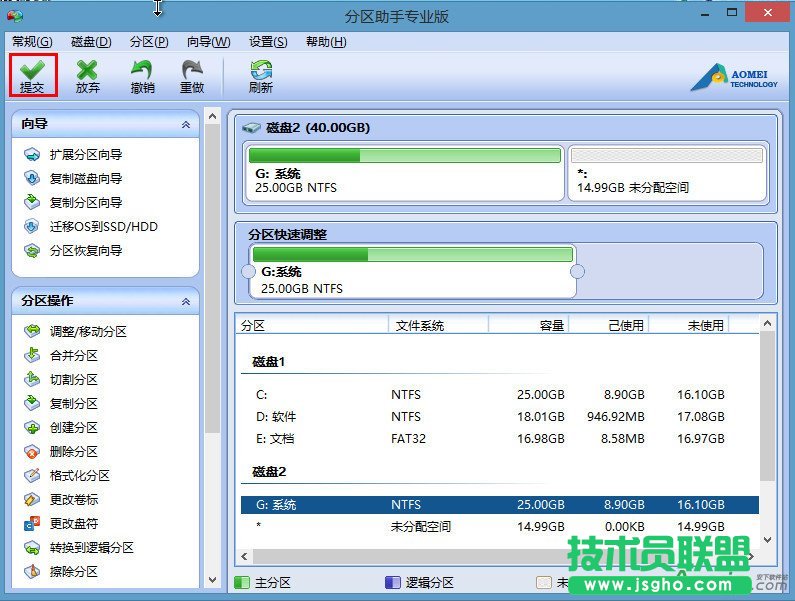Image resolution: width=795 pixels, height=601 pixels.
Task: Select the C: partition row
Action: (x=499, y=395)
